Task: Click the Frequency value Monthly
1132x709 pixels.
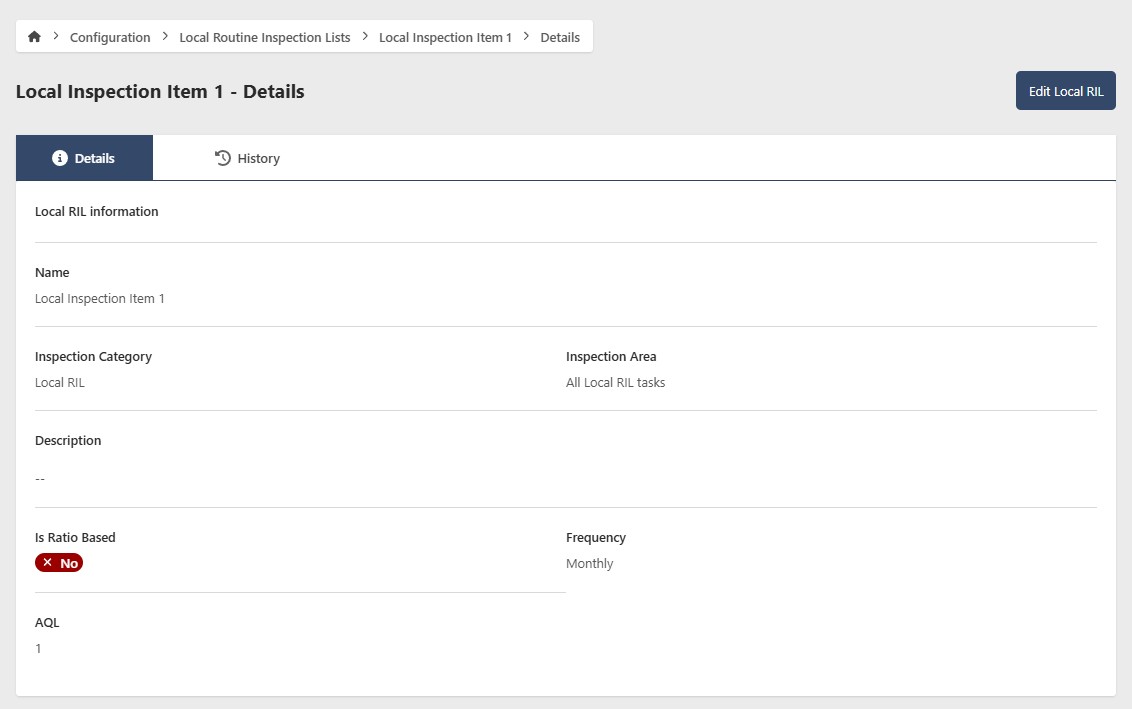Action: point(589,563)
